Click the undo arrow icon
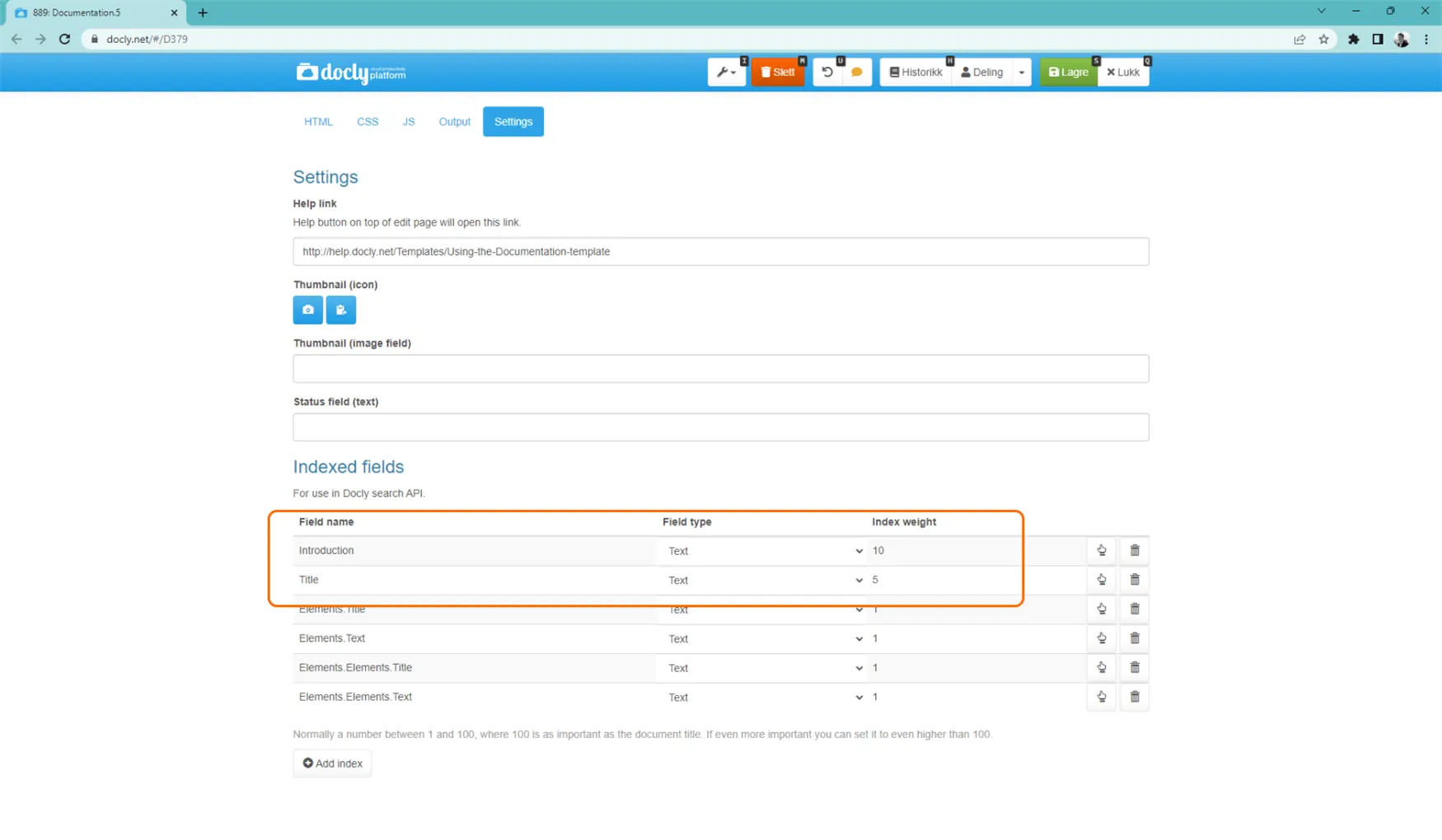1442x840 pixels. pyautogui.click(x=827, y=72)
